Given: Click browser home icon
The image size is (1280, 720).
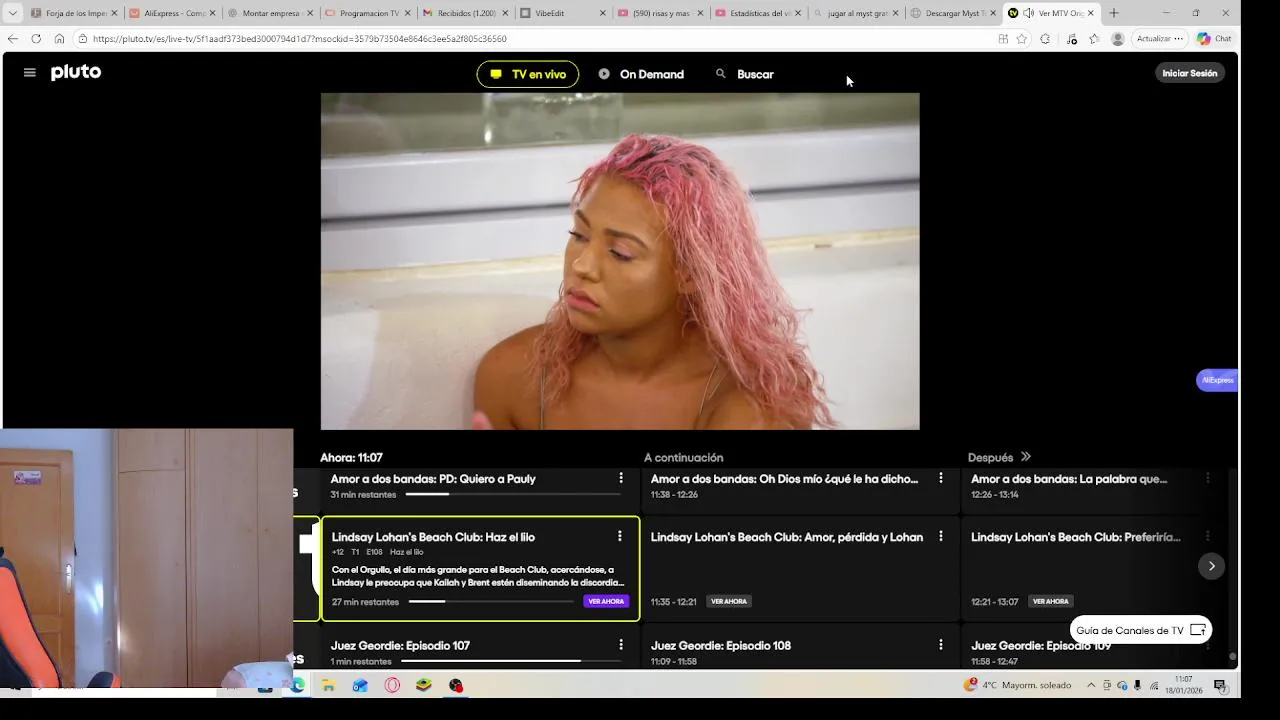Looking at the screenshot, I should tap(59, 39).
